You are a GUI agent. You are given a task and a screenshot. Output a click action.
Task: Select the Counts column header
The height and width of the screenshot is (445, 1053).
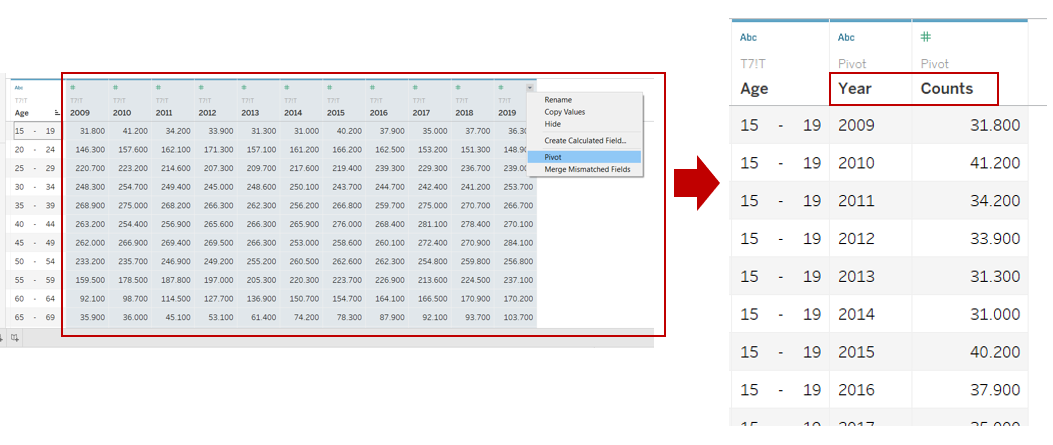coord(946,88)
